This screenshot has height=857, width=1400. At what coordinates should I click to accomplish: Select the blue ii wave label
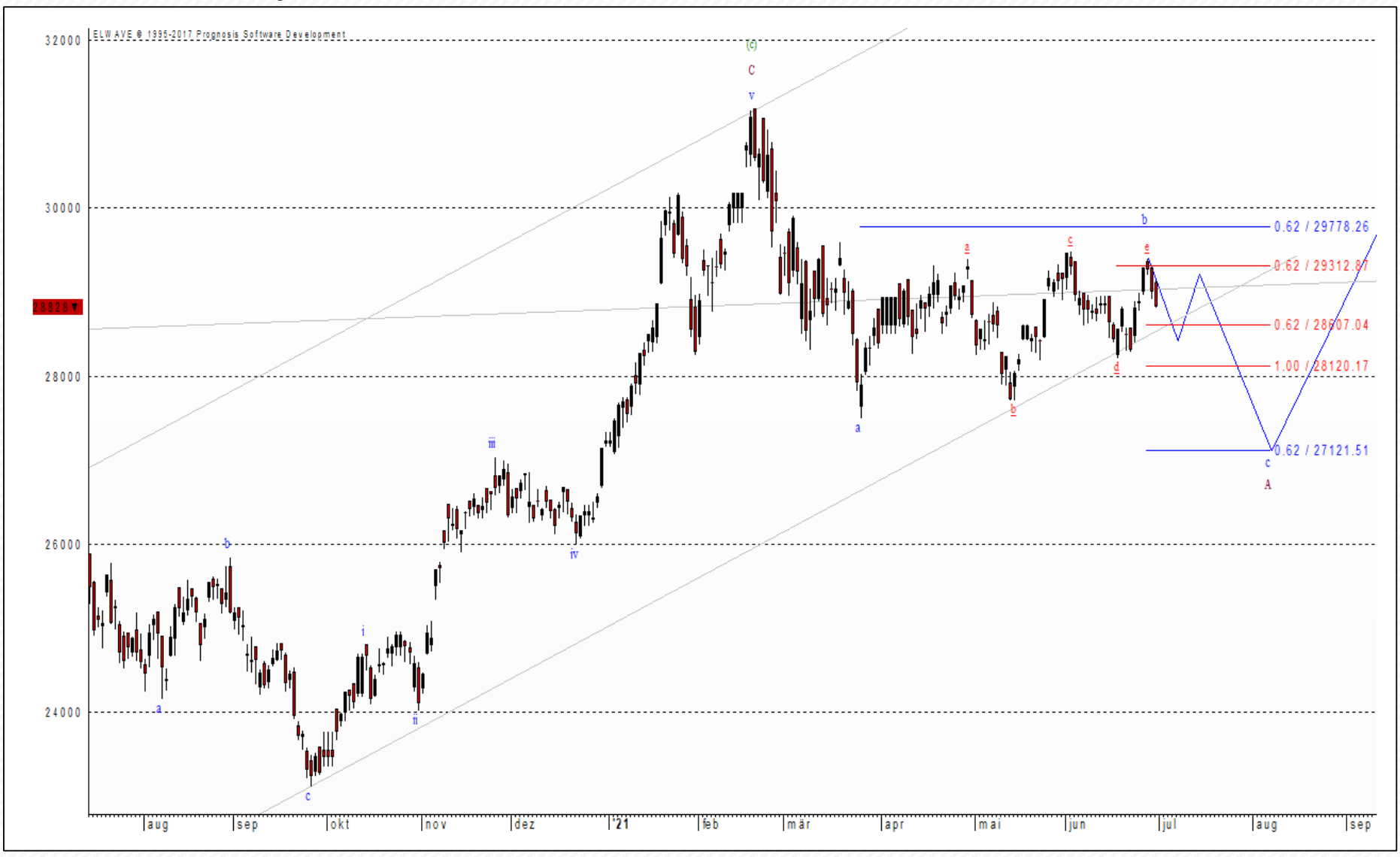point(415,720)
